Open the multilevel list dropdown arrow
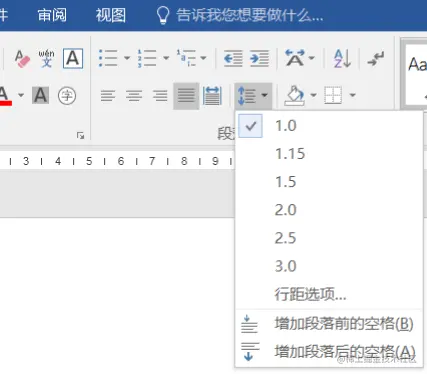The image size is (427, 374). (203, 58)
